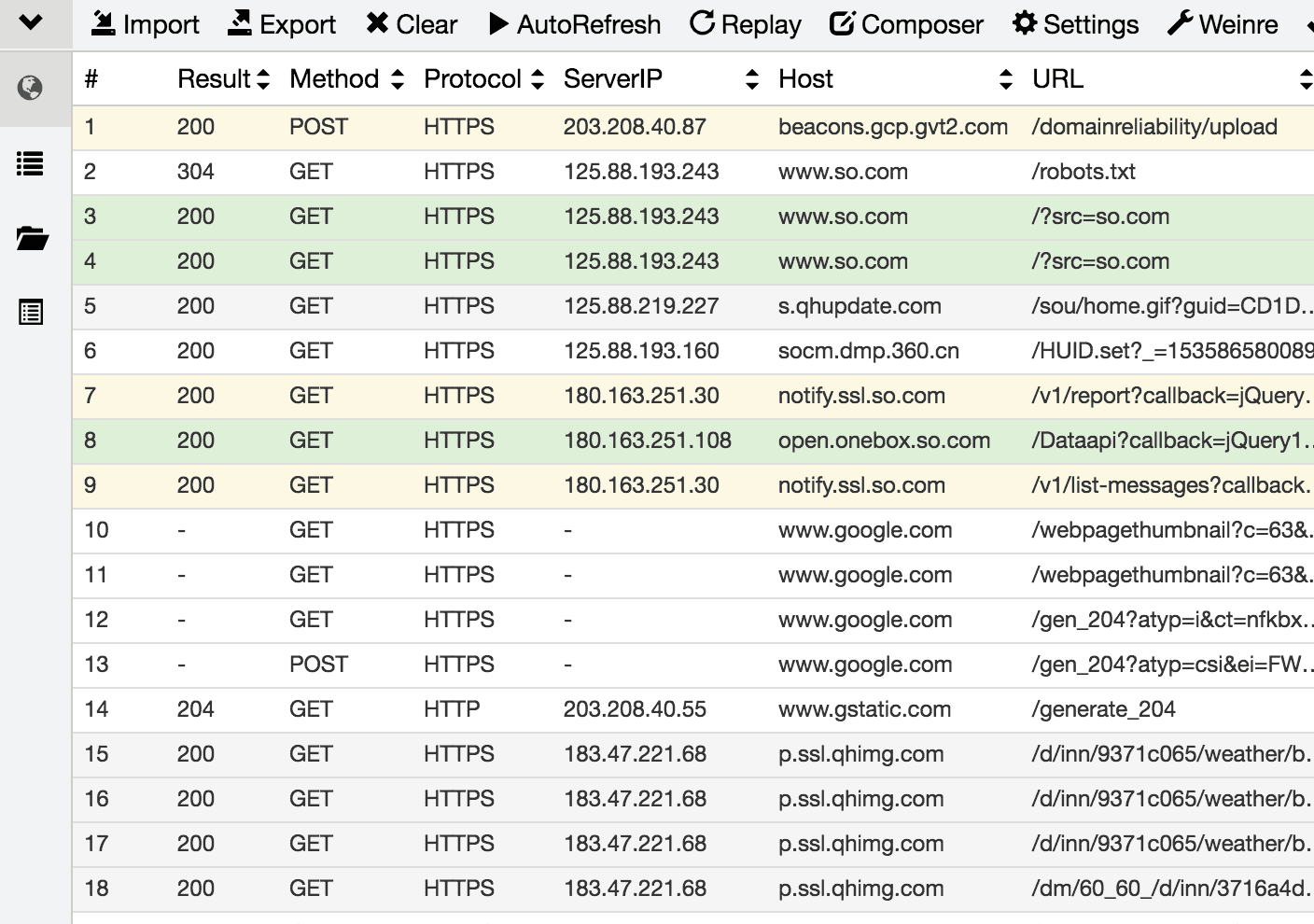The width and height of the screenshot is (1314, 924).
Task: Open the Network globe icon in sidebar
Action: point(31,89)
